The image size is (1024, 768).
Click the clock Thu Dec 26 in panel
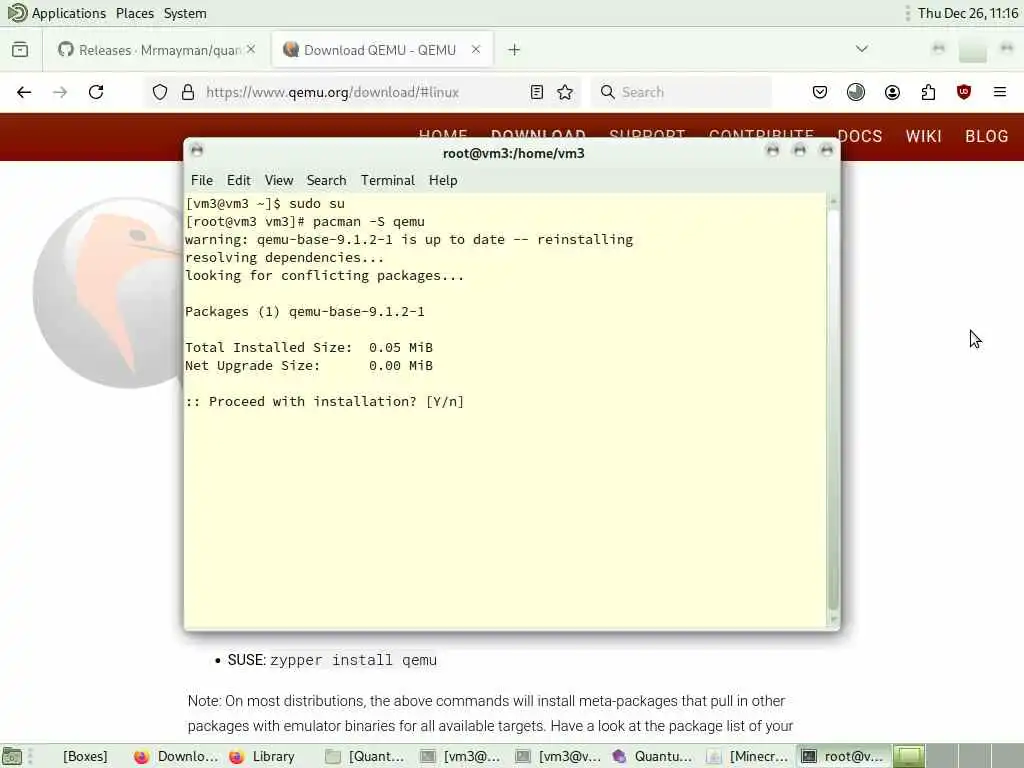(x=968, y=13)
